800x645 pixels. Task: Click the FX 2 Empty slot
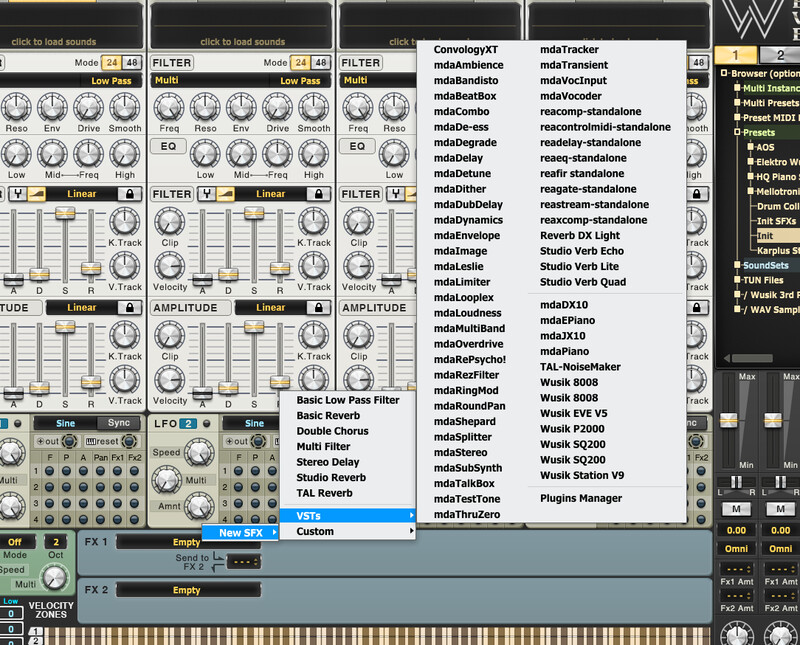(x=187, y=590)
